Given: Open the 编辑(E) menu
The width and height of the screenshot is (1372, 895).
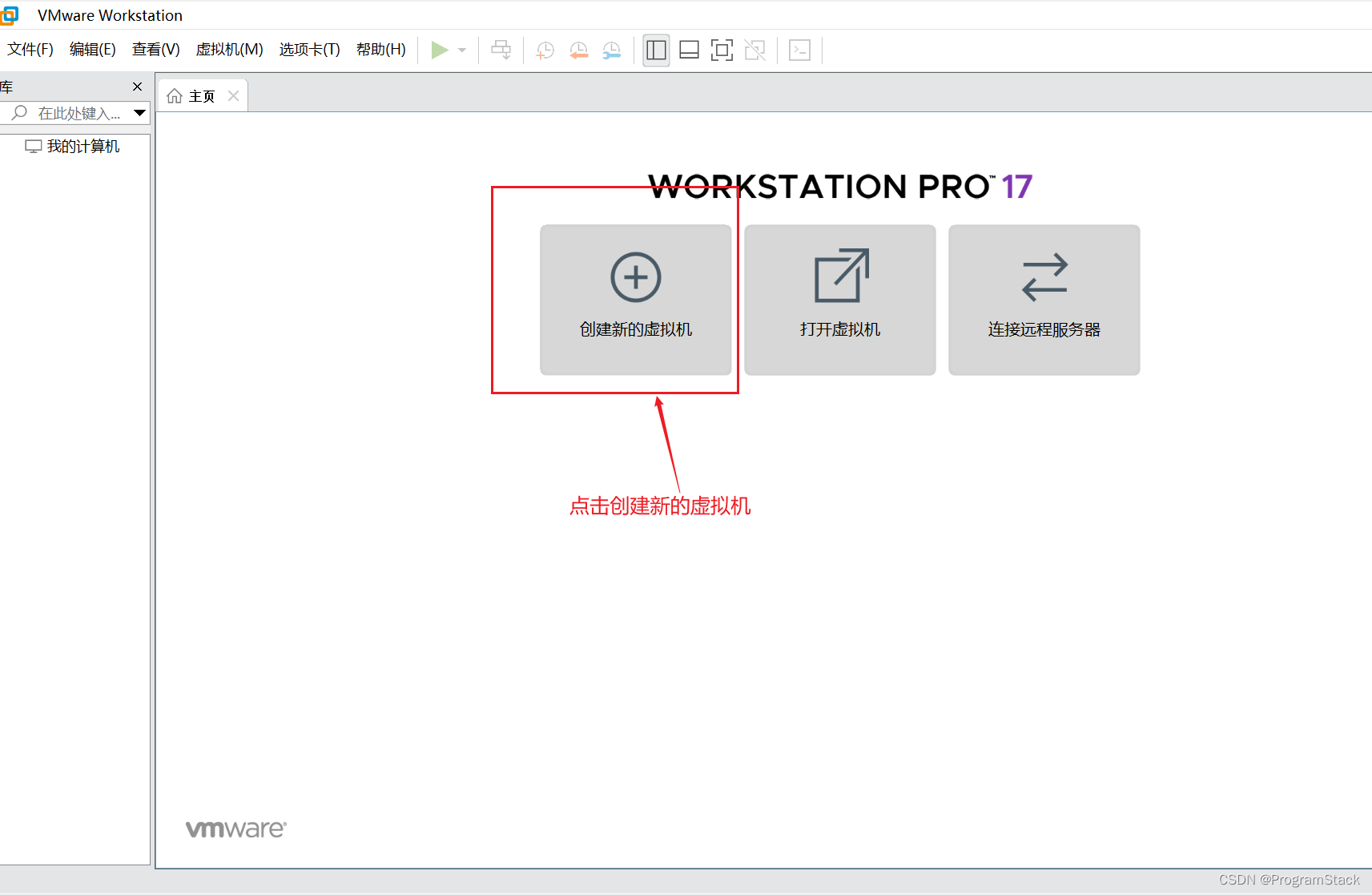Looking at the screenshot, I should [x=93, y=50].
